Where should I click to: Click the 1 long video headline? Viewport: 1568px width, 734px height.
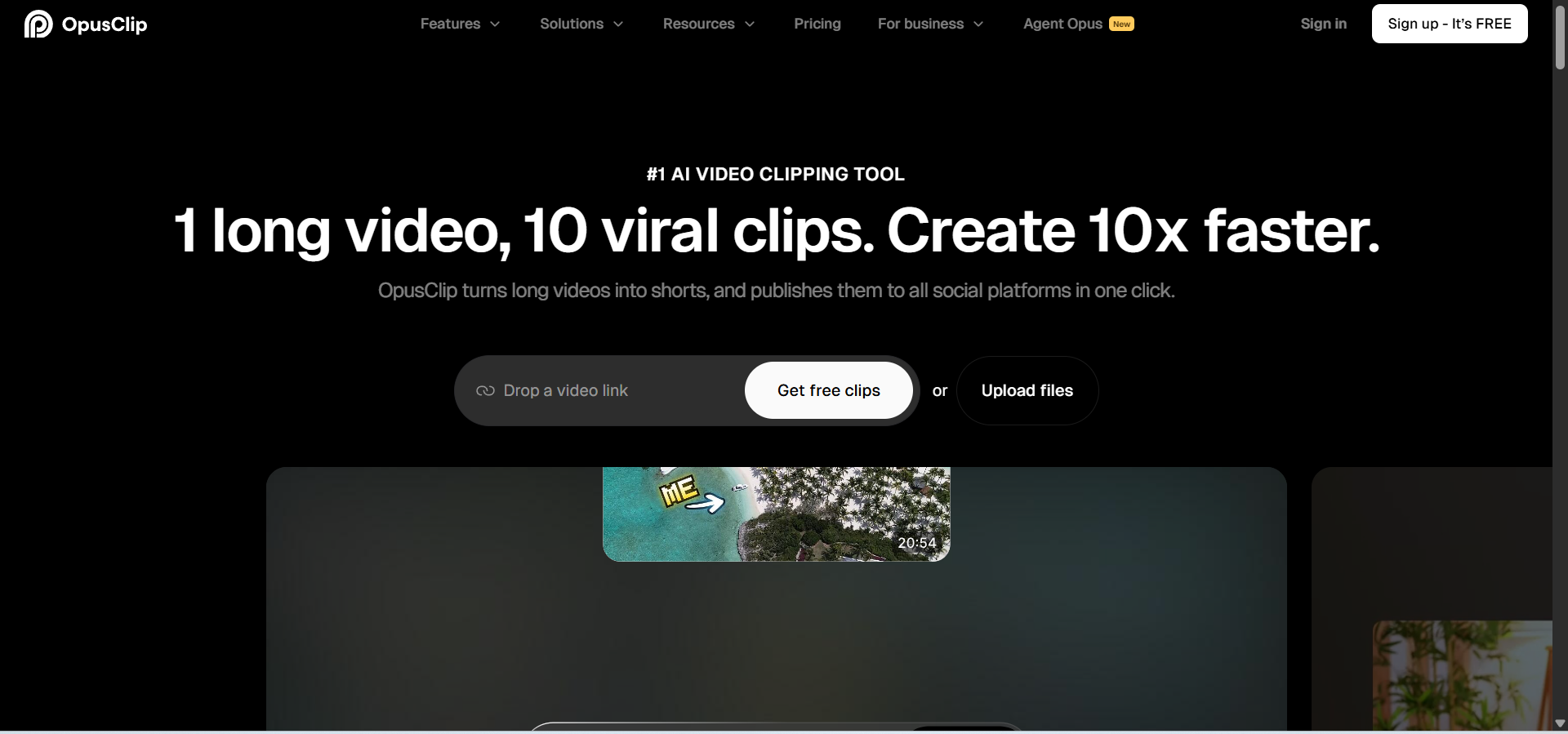[777, 230]
